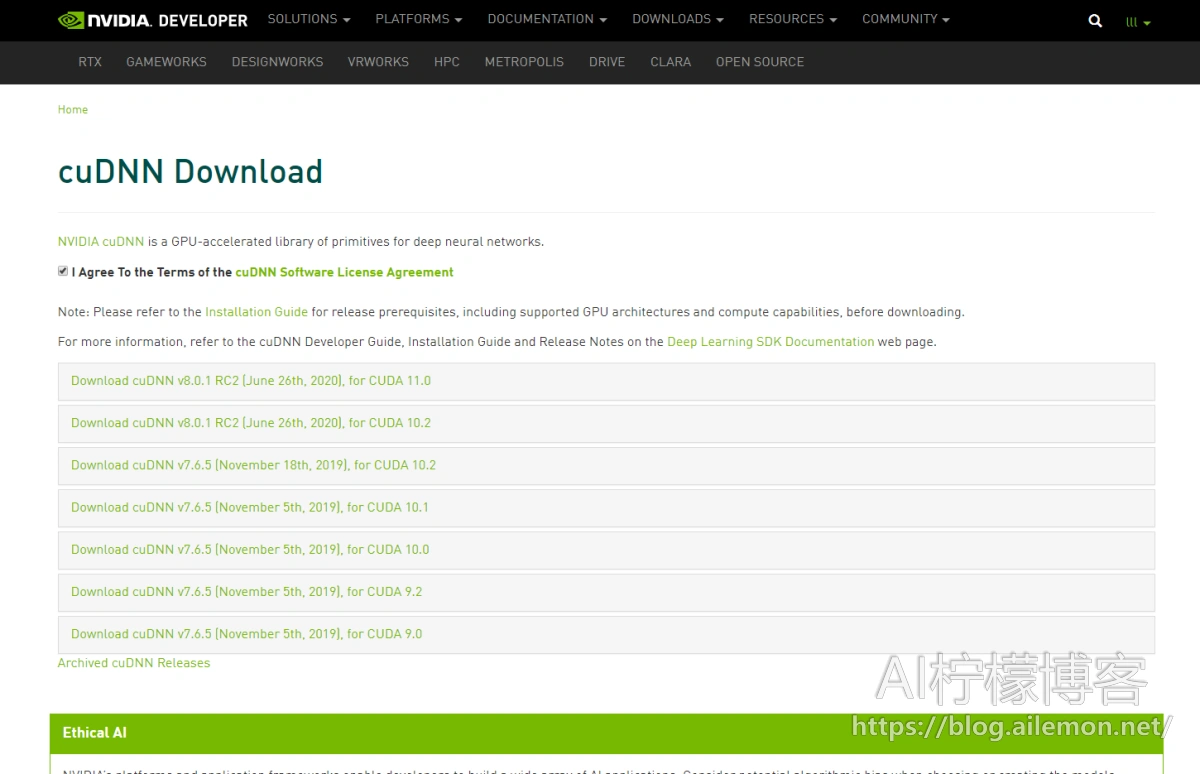Expand cuDNN v8.0.1 RC2 for CUDA 11.0
Image resolution: width=1200 pixels, height=774 pixels.
coord(606,382)
